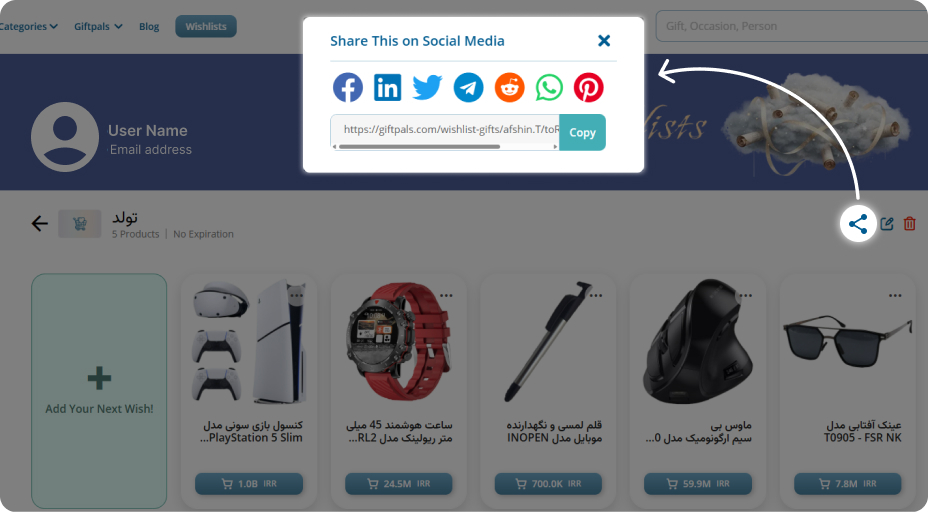The height and width of the screenshot is (512, 928).
Task: Close the share dialog
Action: point(604,40)
